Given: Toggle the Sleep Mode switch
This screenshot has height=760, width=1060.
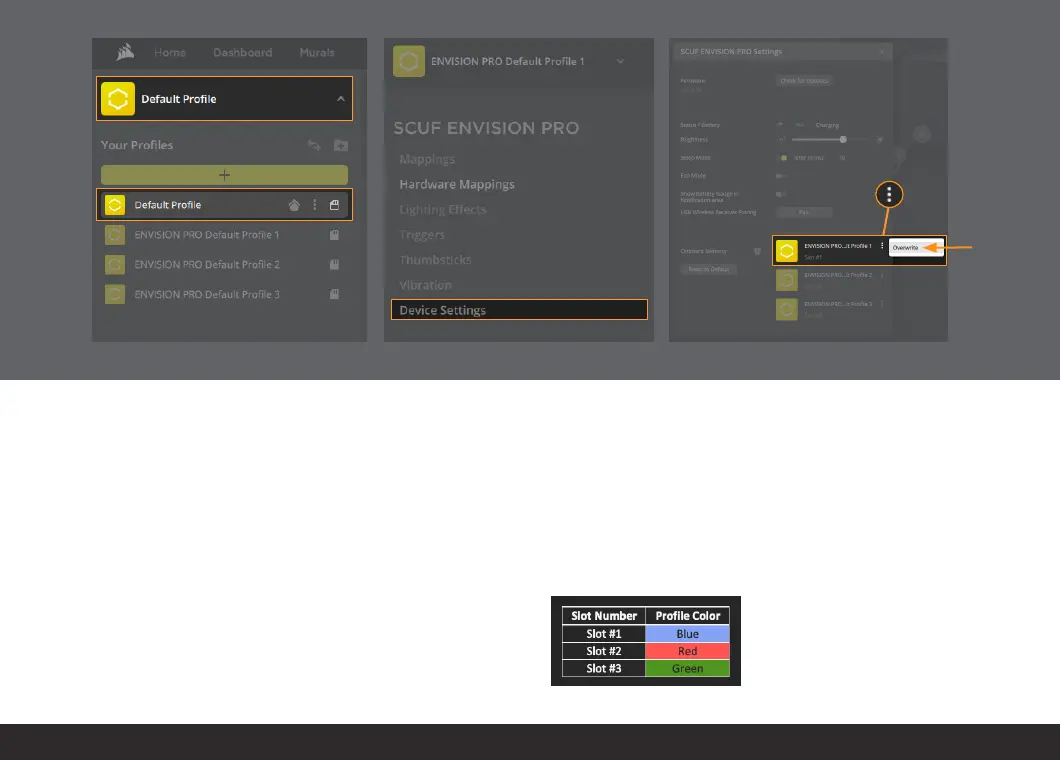Looking at the screenshot, I should click(781, 158).
